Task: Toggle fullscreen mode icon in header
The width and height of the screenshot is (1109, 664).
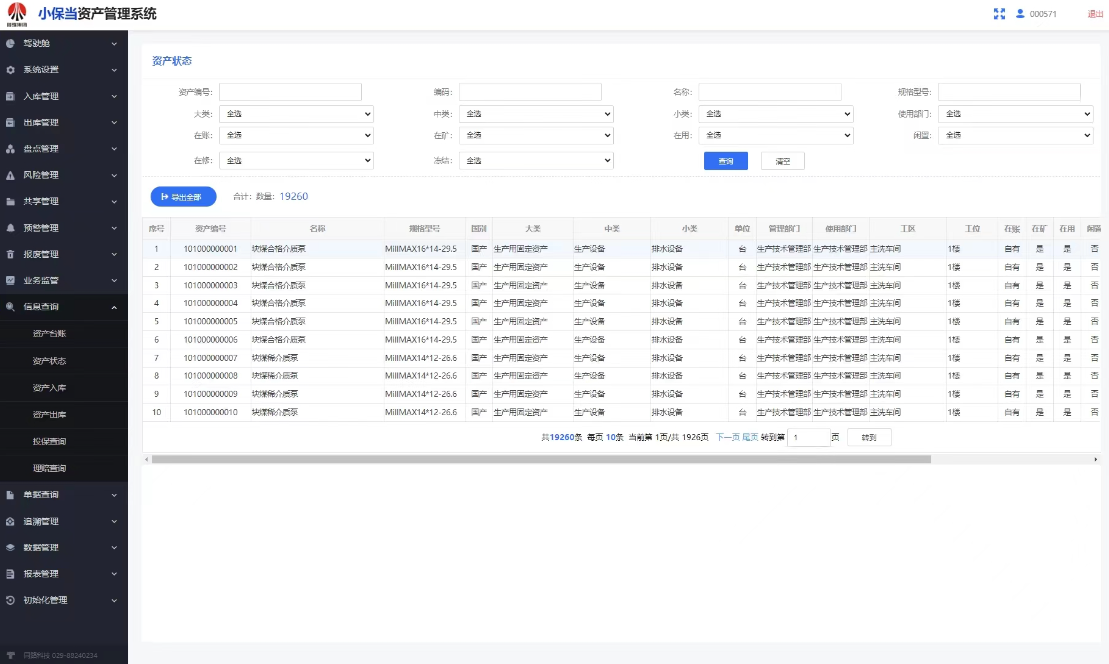Action: click(x=999, y=14)
